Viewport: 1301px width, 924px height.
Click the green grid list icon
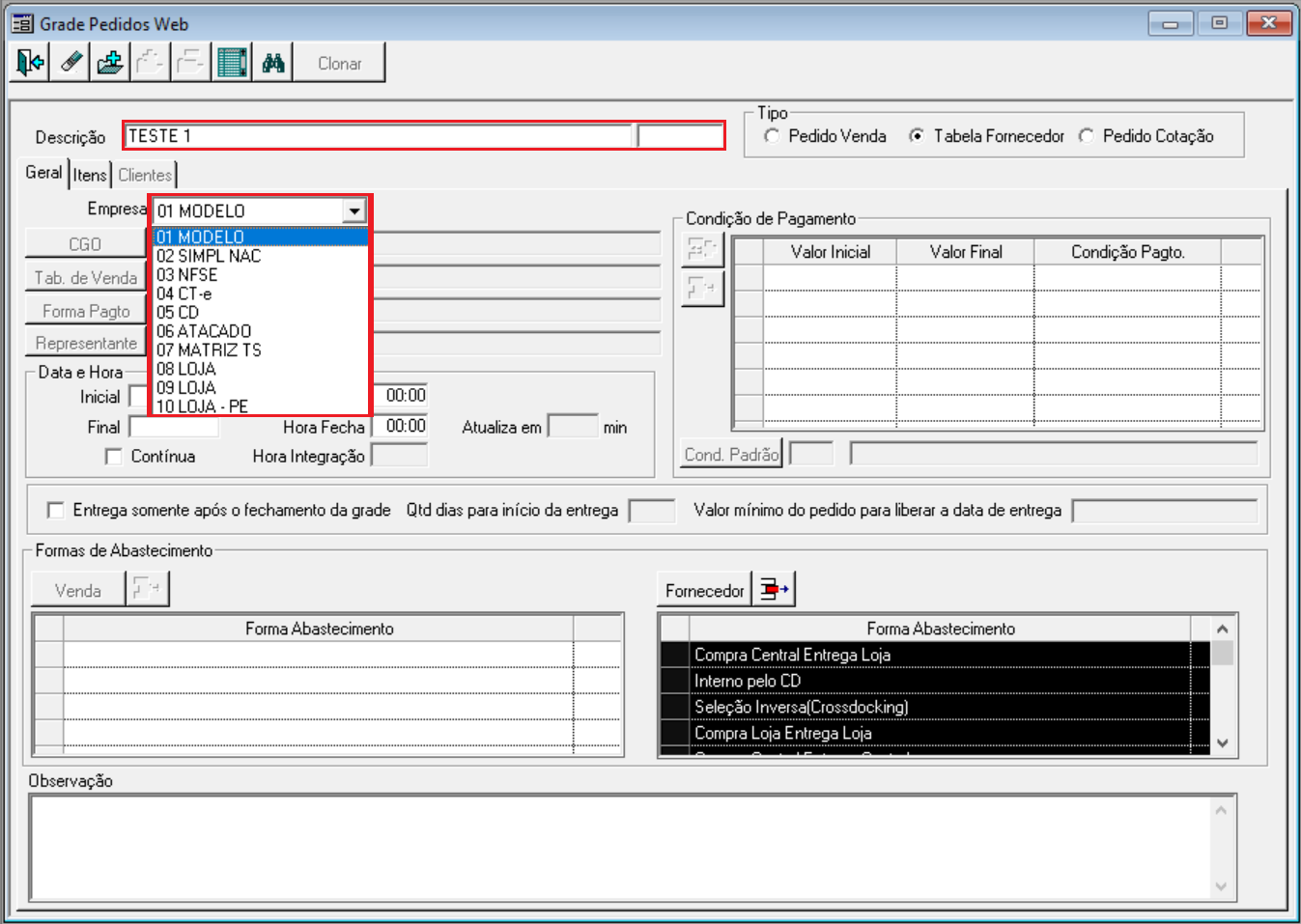click(x=232, y=63)
